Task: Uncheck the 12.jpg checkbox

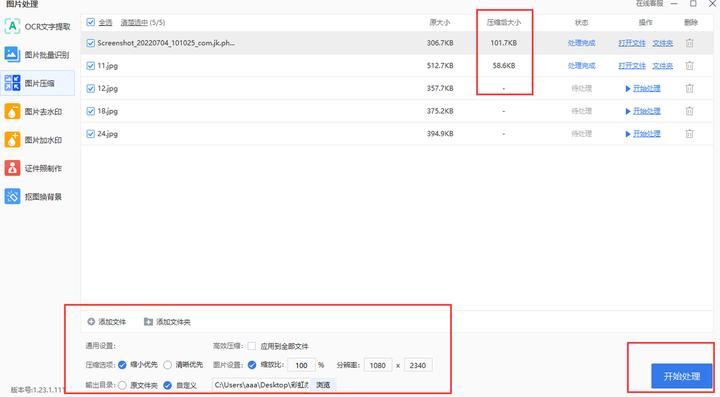Action: [90, 88]
